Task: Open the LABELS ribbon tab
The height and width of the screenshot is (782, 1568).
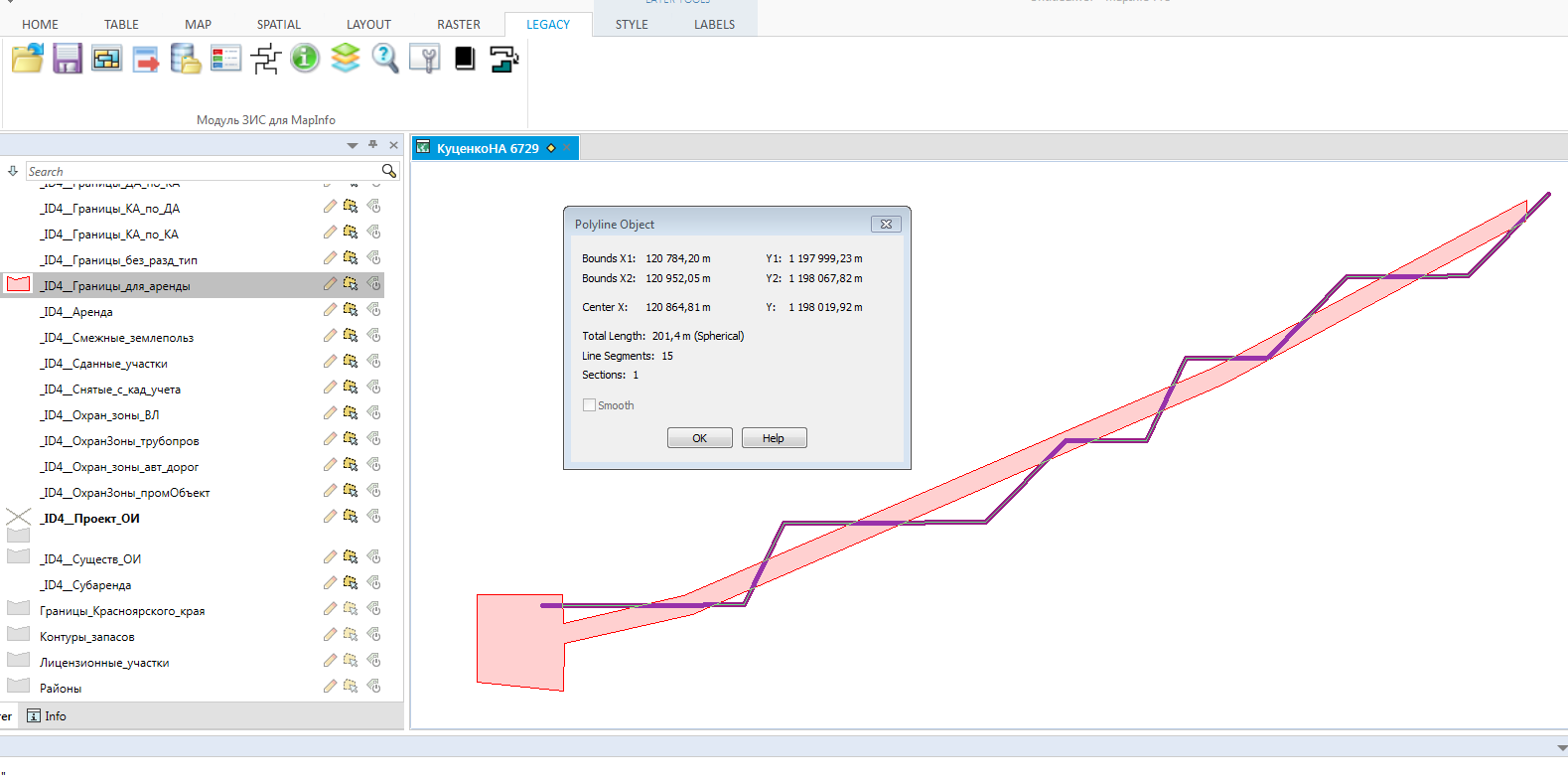Action: (x=715, y=24)
